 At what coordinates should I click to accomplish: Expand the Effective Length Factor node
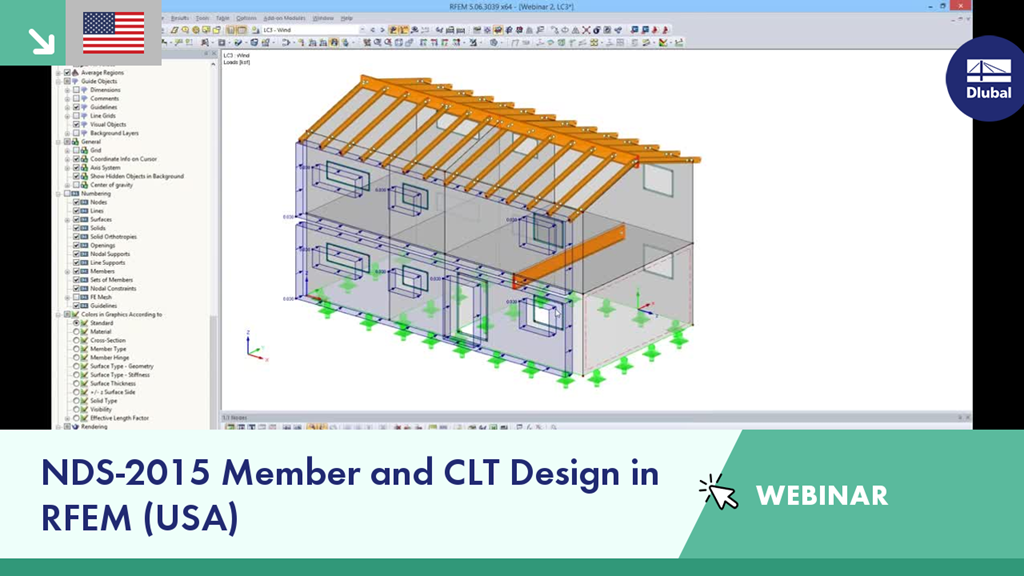pos(67,418)
